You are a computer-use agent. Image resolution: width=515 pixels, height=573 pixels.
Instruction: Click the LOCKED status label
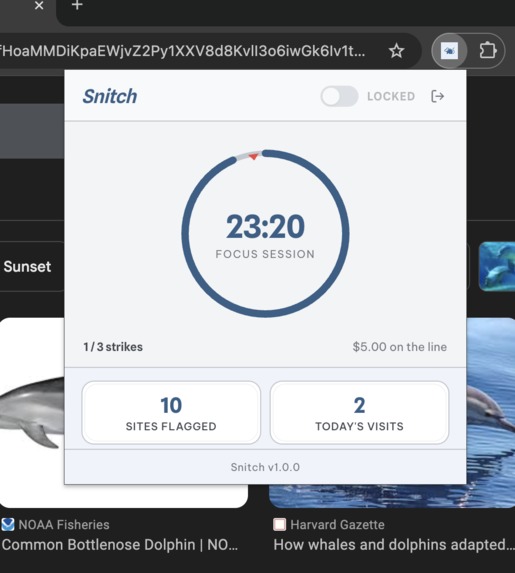(x=391, y=96)
